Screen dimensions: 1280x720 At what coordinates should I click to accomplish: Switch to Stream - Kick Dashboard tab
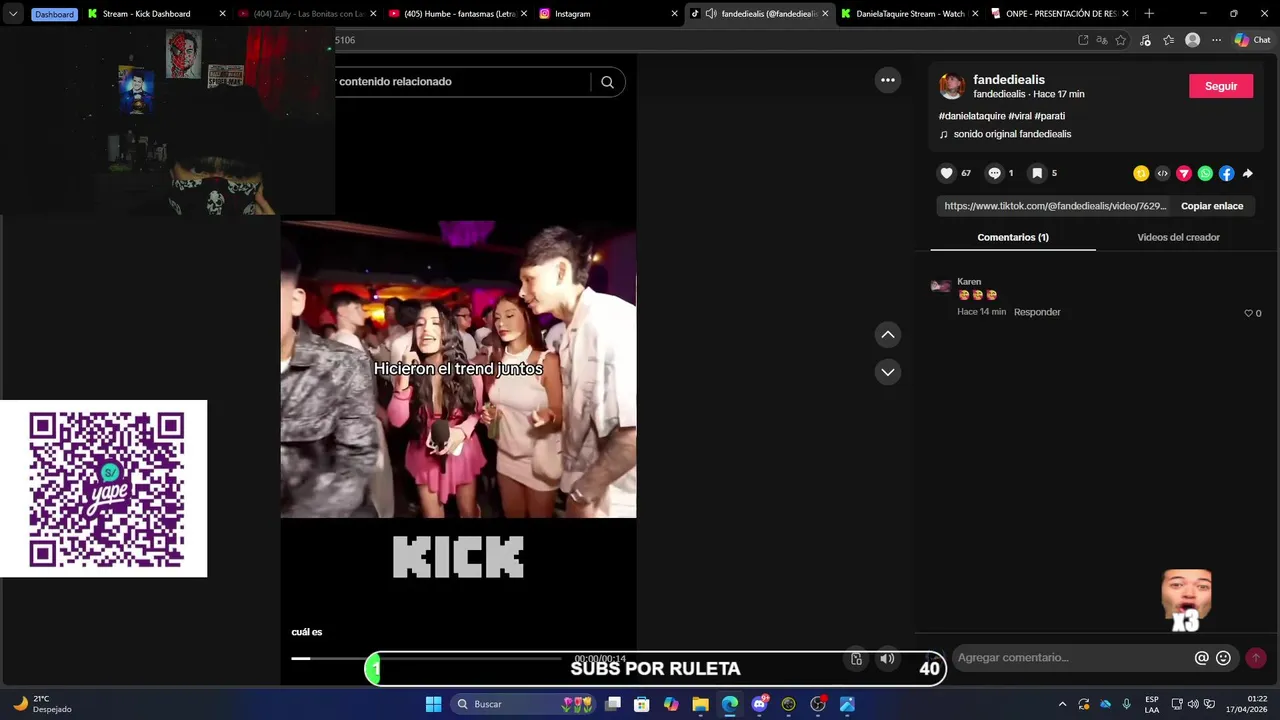(x=155, y=14)
